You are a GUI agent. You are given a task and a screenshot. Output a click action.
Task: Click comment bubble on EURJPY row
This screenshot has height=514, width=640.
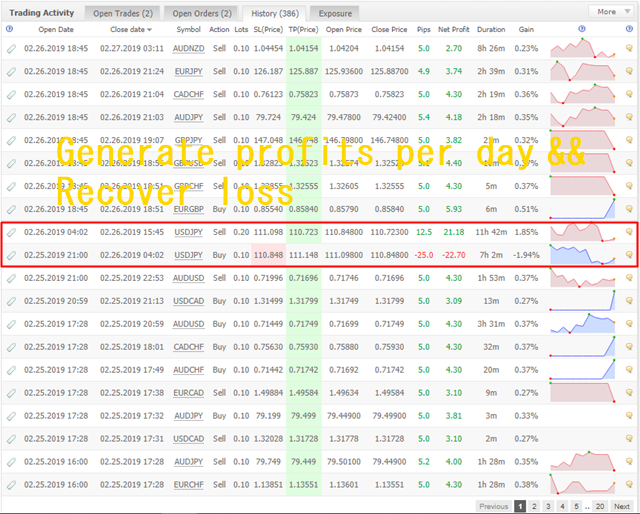629,71
